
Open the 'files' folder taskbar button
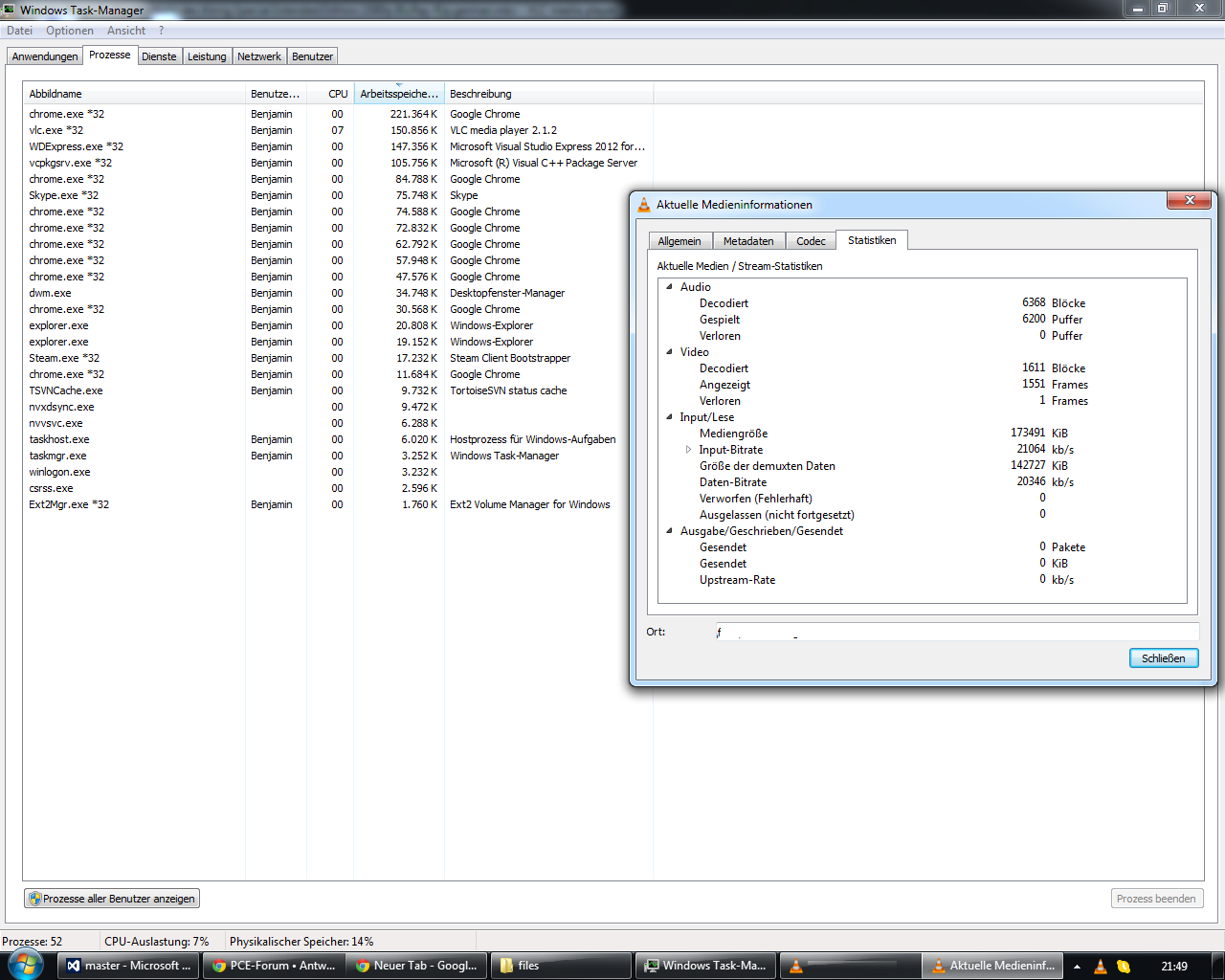(560, 966)
